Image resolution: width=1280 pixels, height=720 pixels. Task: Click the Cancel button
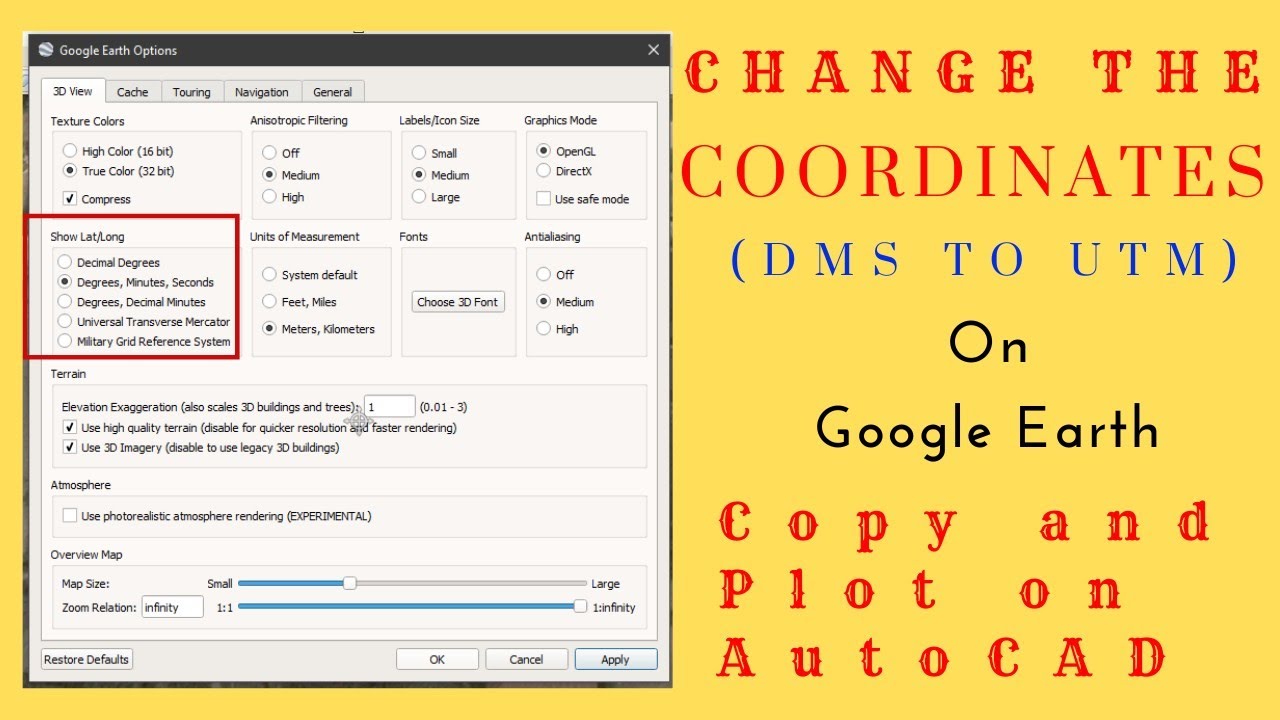526,659
